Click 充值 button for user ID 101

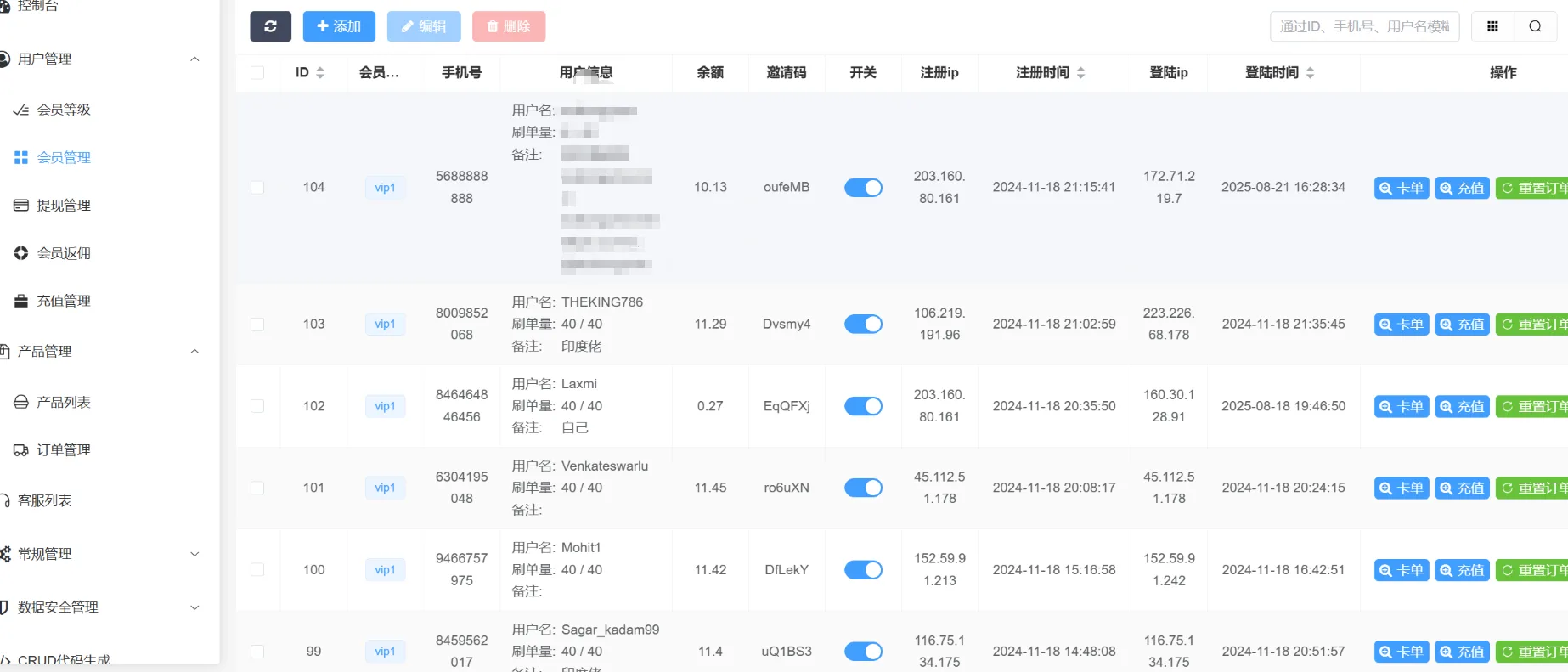click(1462, 488)
